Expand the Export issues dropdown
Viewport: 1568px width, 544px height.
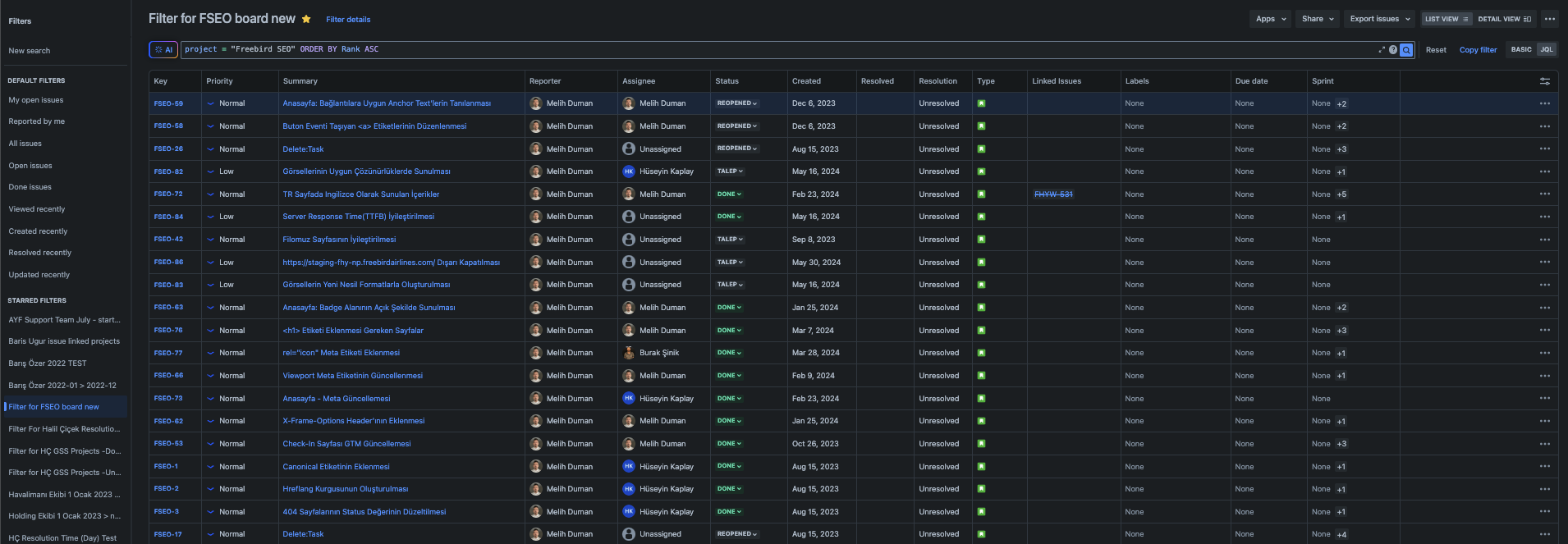click(1380, 19)
